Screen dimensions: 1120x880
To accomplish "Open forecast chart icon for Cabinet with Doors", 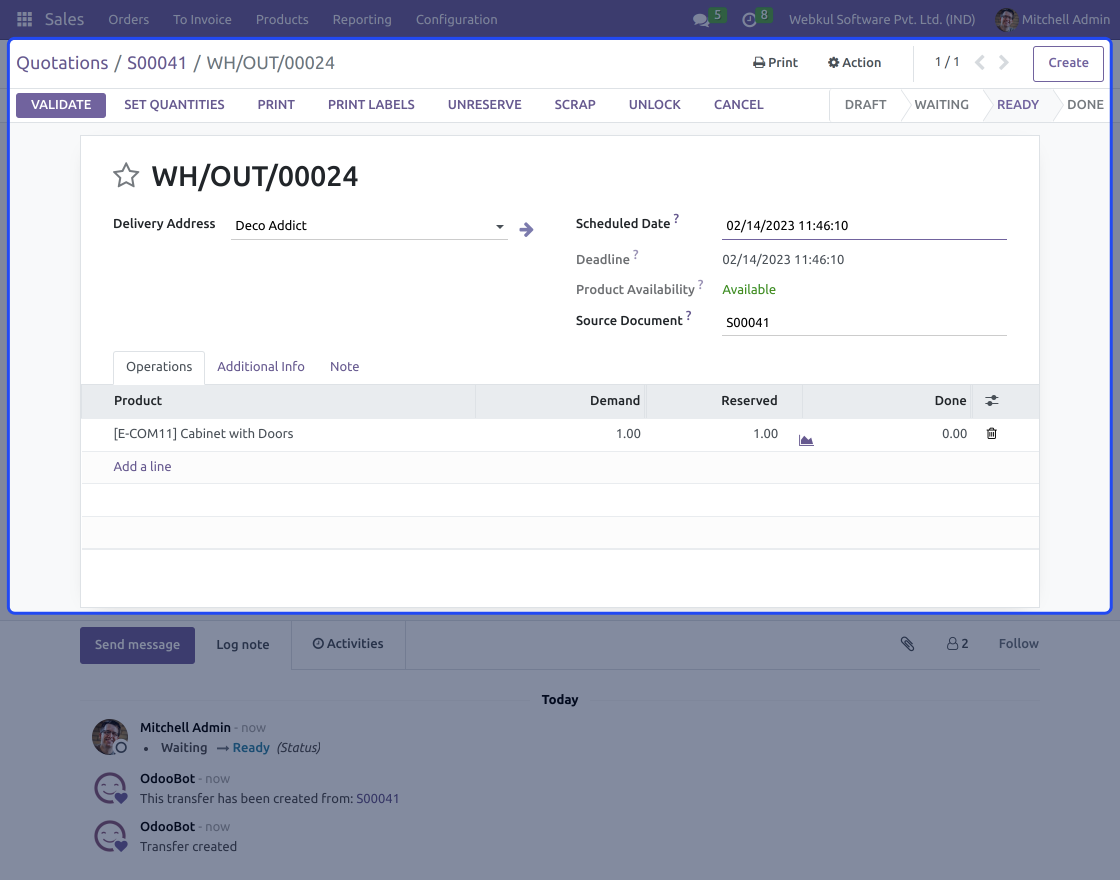I will (806, 440).
